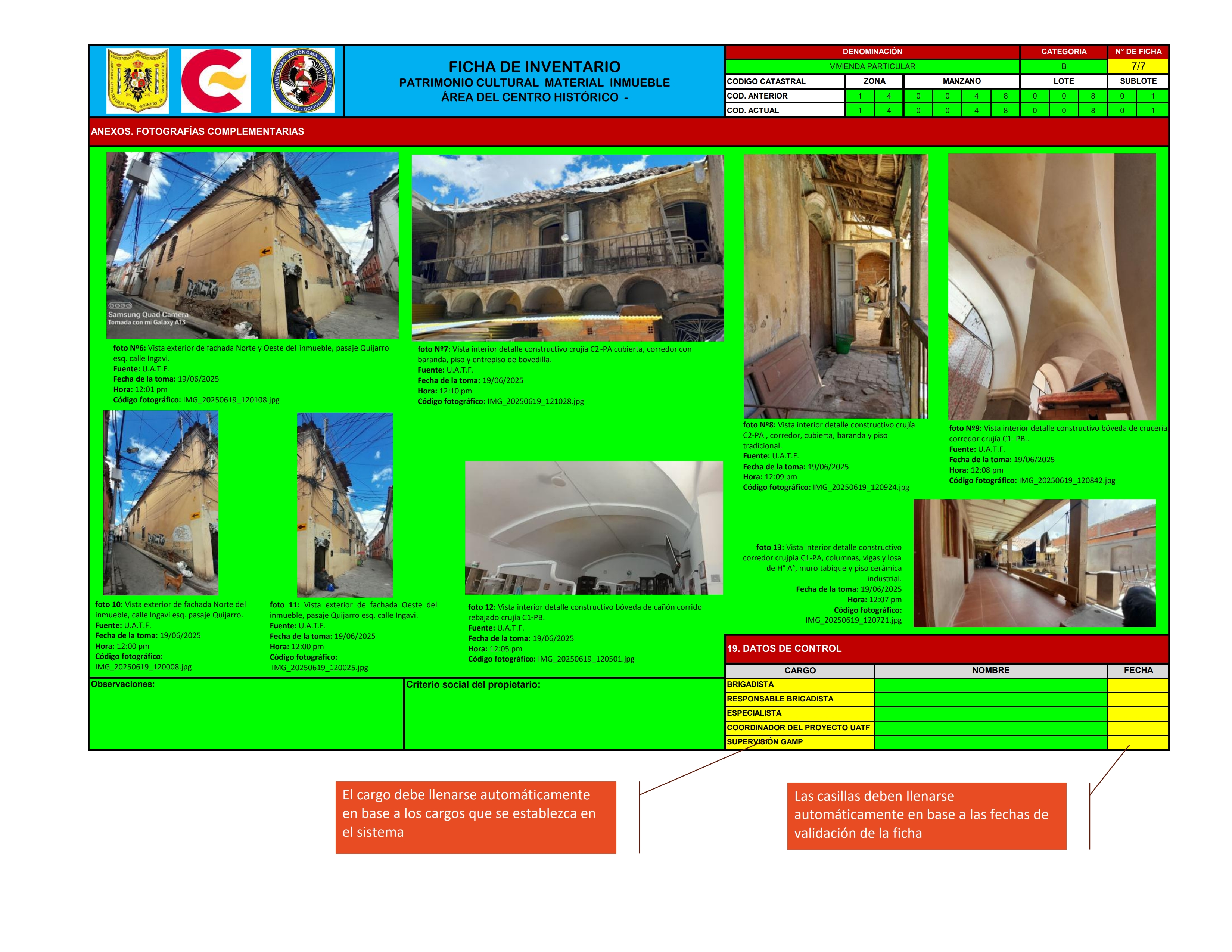Screen dimensions: 1232x952
Task: Select foto 13 corridor with tile floor
Action: click(1035, 563)
